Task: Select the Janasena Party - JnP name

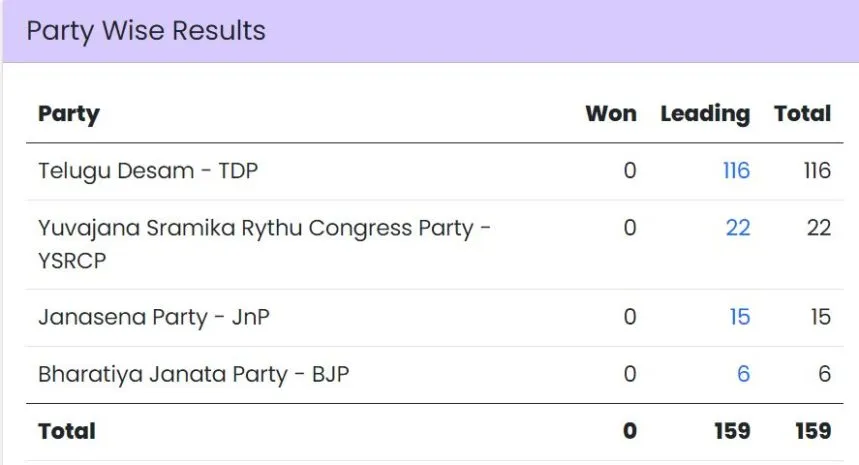Action: click(x=154, y=317)
